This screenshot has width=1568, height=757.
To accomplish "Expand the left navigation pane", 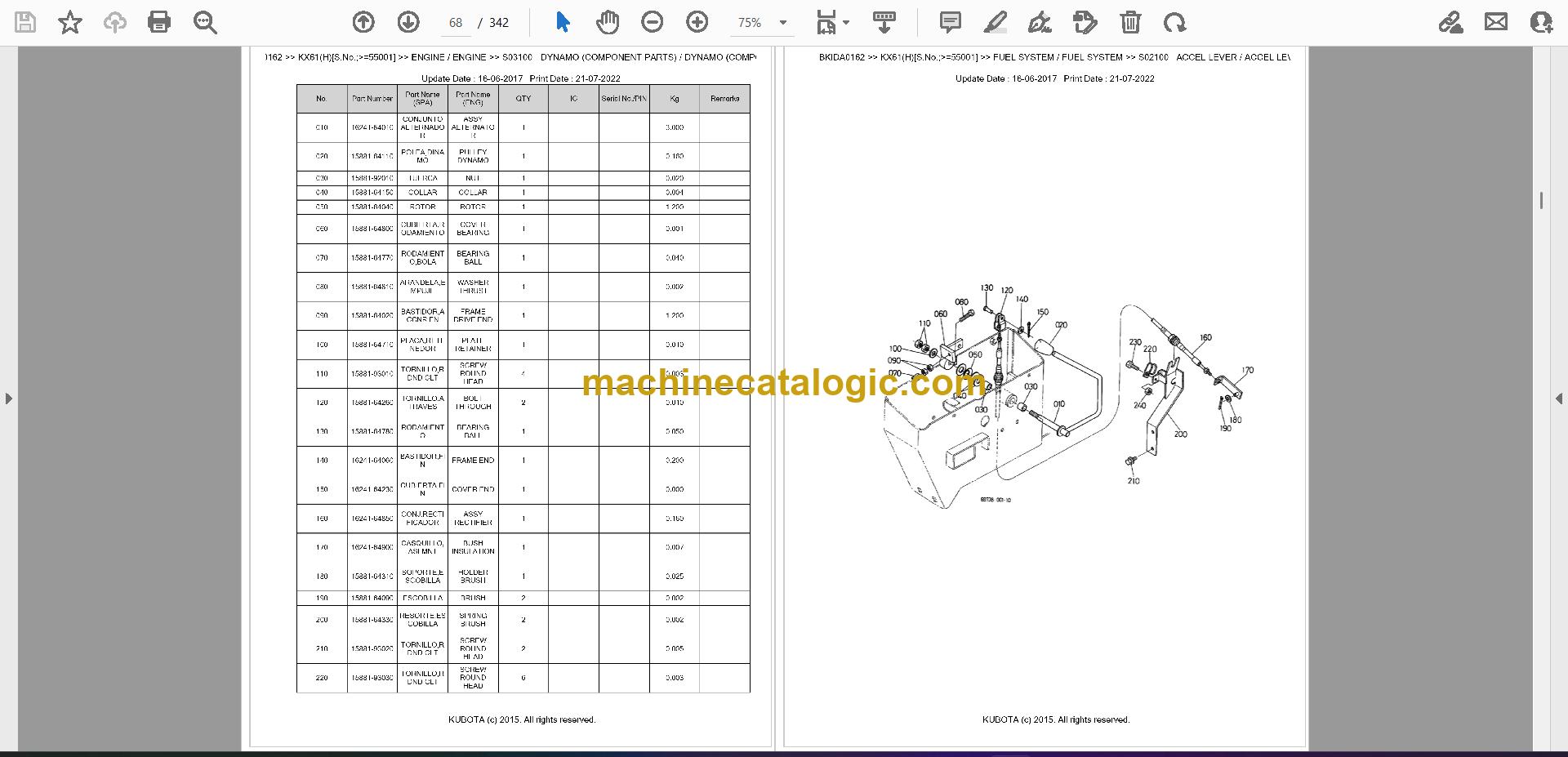I will pyautogui.click(x=8, y=399).
